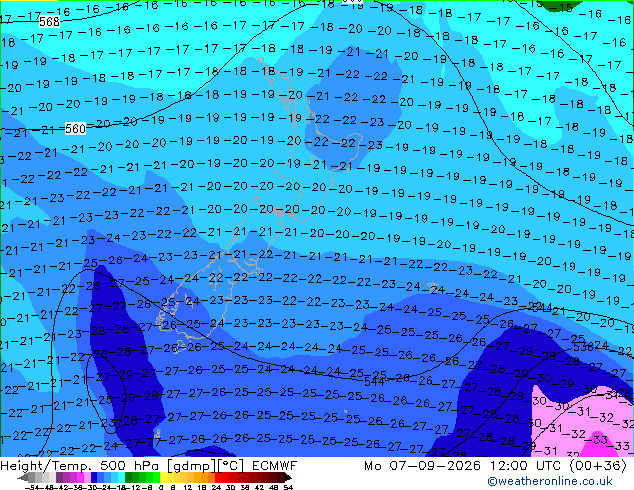This screenshot has width=634, height=490.
Task: Click the 560 height contour label
Action: tap(75, 129)
